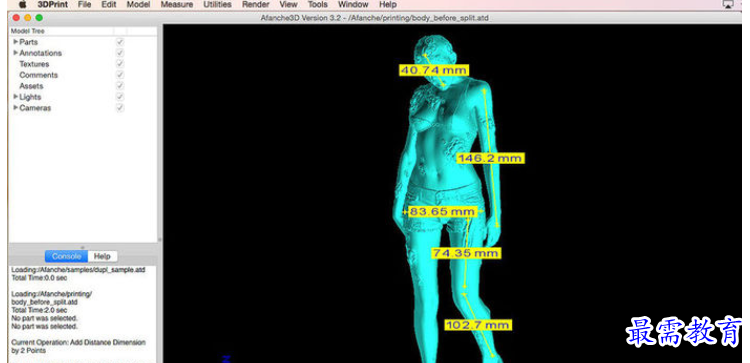
Task: Click the green fullscreen window button
Action: point(39,18)
